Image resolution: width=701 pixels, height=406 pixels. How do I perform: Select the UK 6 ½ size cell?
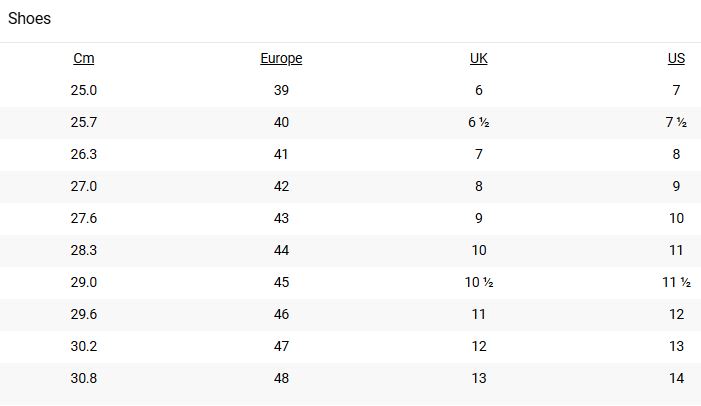pyautogui.click(x=479, y=122)
